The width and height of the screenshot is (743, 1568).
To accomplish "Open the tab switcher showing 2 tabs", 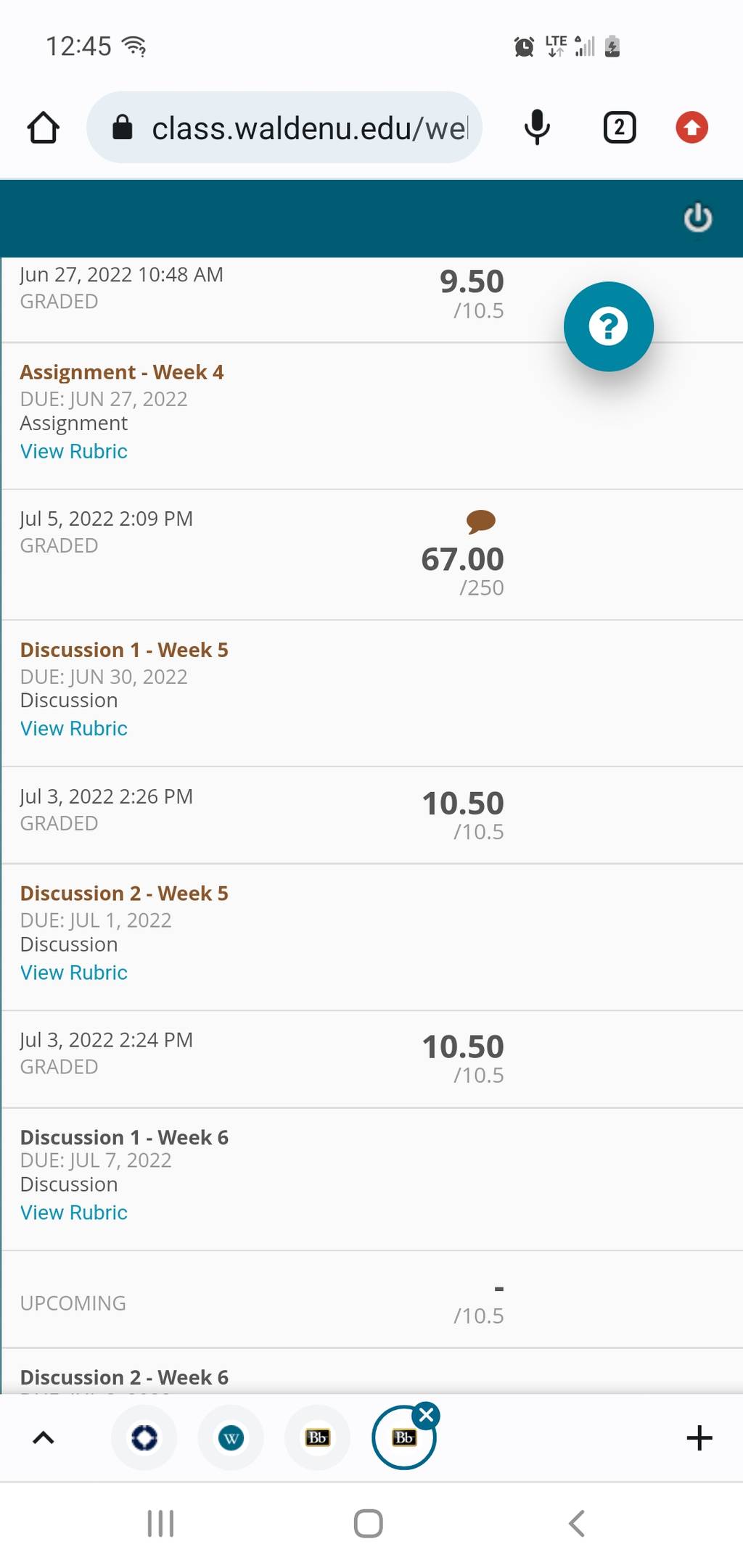I will pos(620,128).
